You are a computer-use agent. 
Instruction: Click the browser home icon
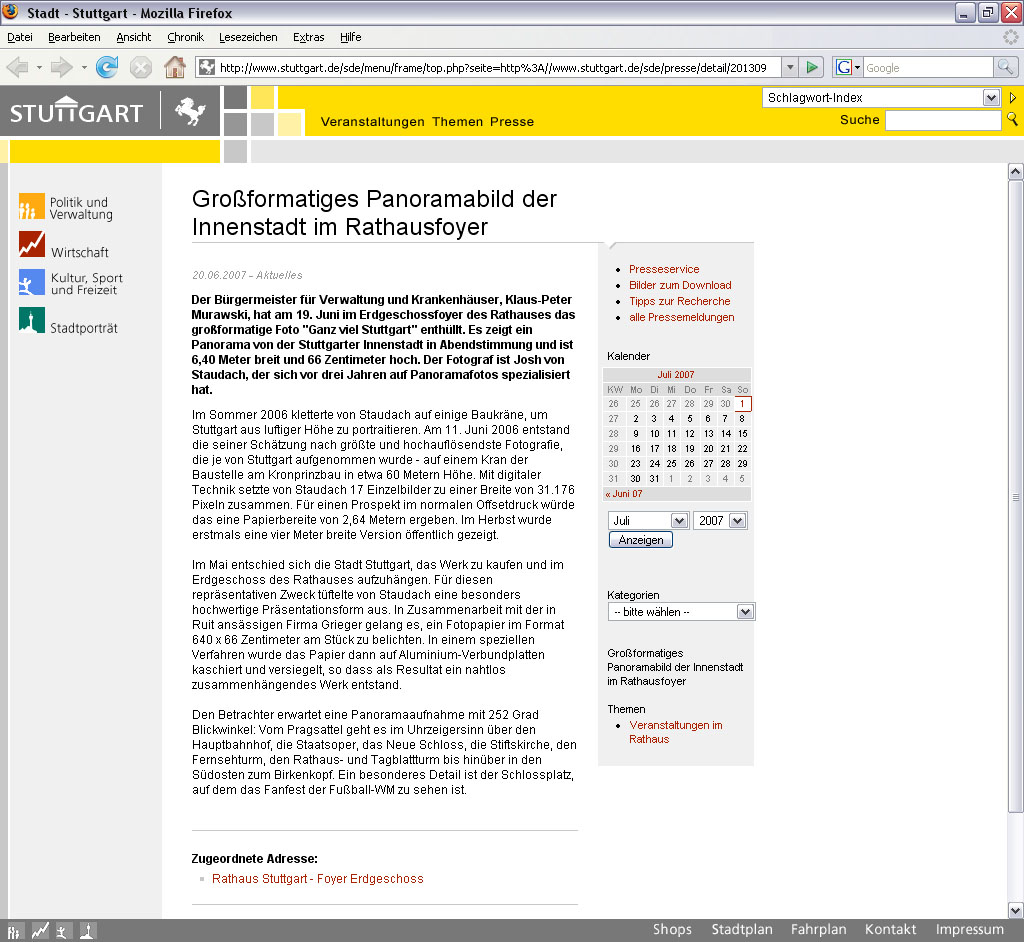[x=174, y=67]
